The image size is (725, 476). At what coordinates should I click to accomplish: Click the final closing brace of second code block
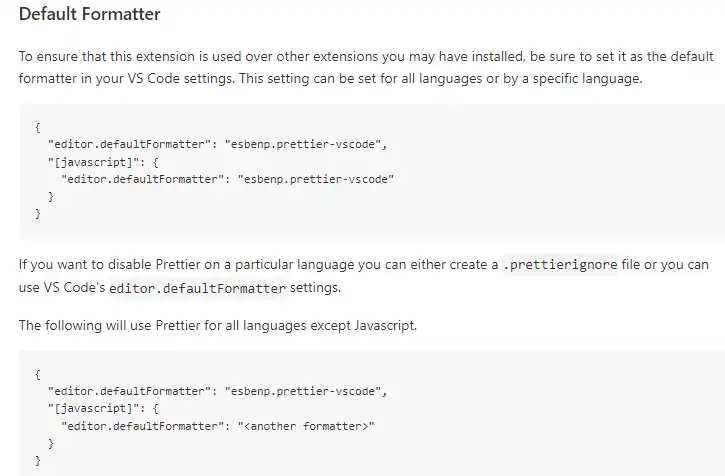click(37, 461)
